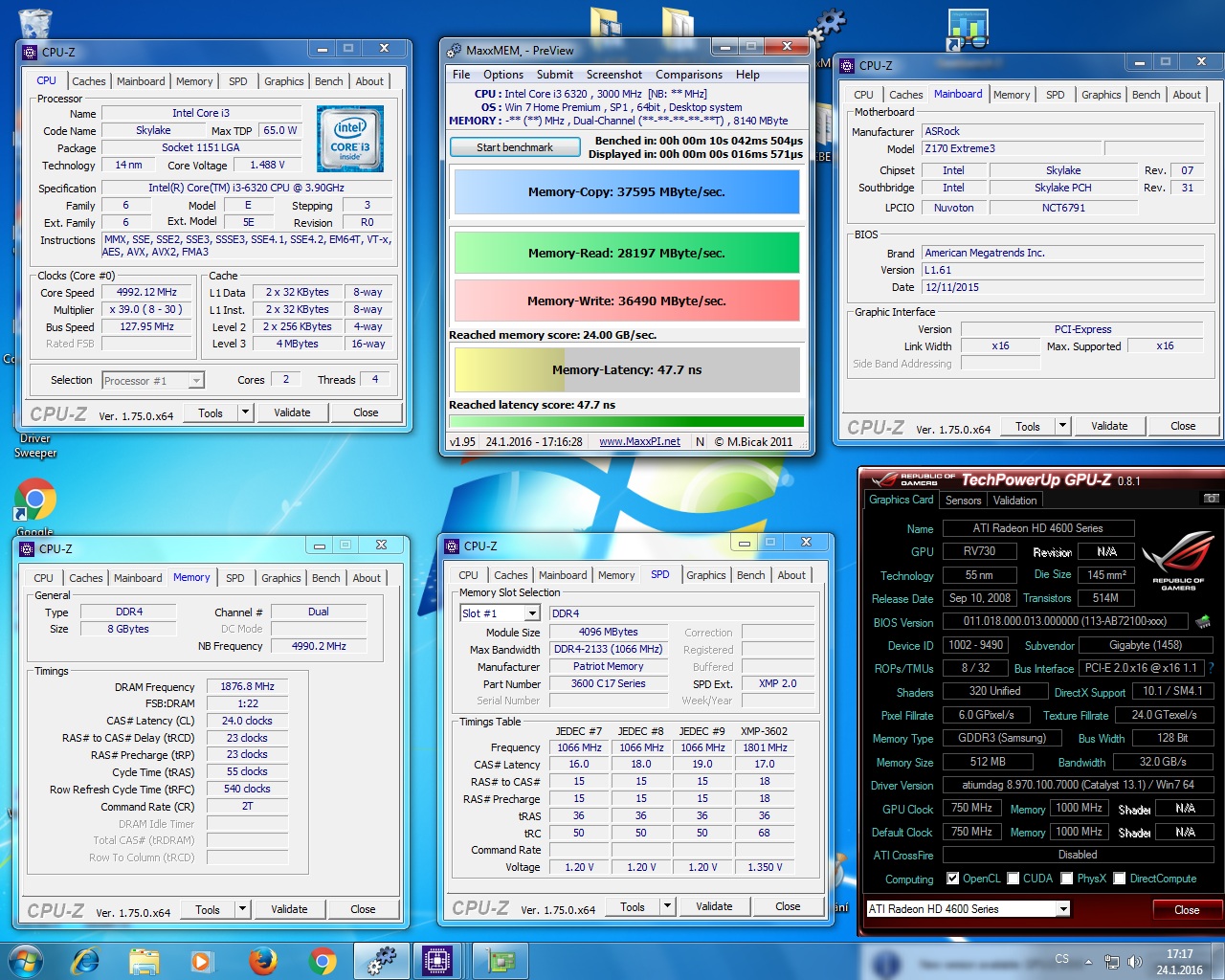Open the File menu in MaxxMEM
The height and width of the screenshot is (980, 1225).
click(461, 75)
